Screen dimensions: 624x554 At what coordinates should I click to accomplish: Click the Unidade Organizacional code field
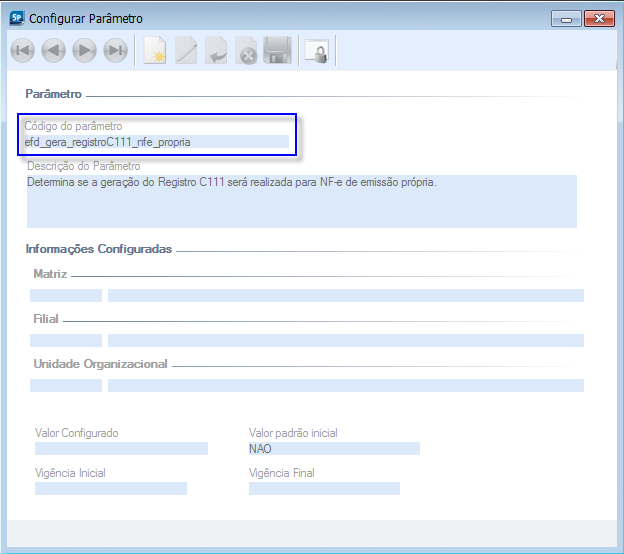click(66, 385)
